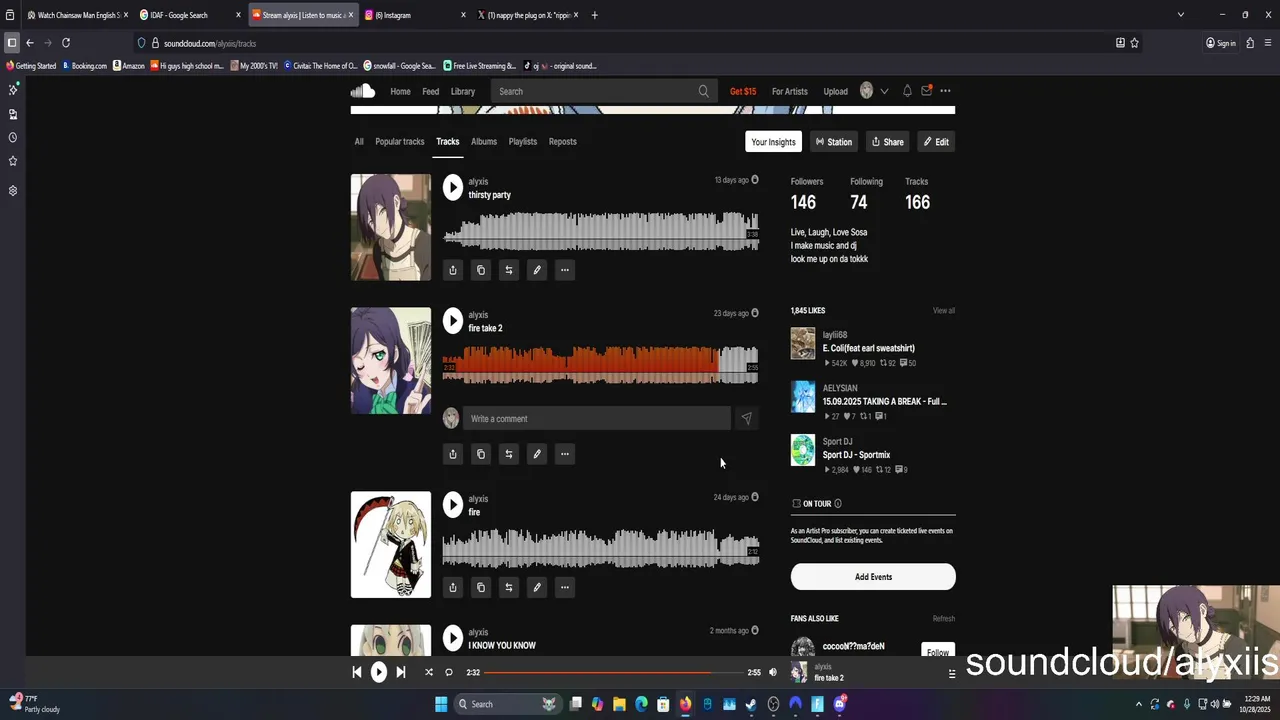Viewport: 1280px width, 720px height.
Task: Repost the "fire take 2" track
Action: 509,454
